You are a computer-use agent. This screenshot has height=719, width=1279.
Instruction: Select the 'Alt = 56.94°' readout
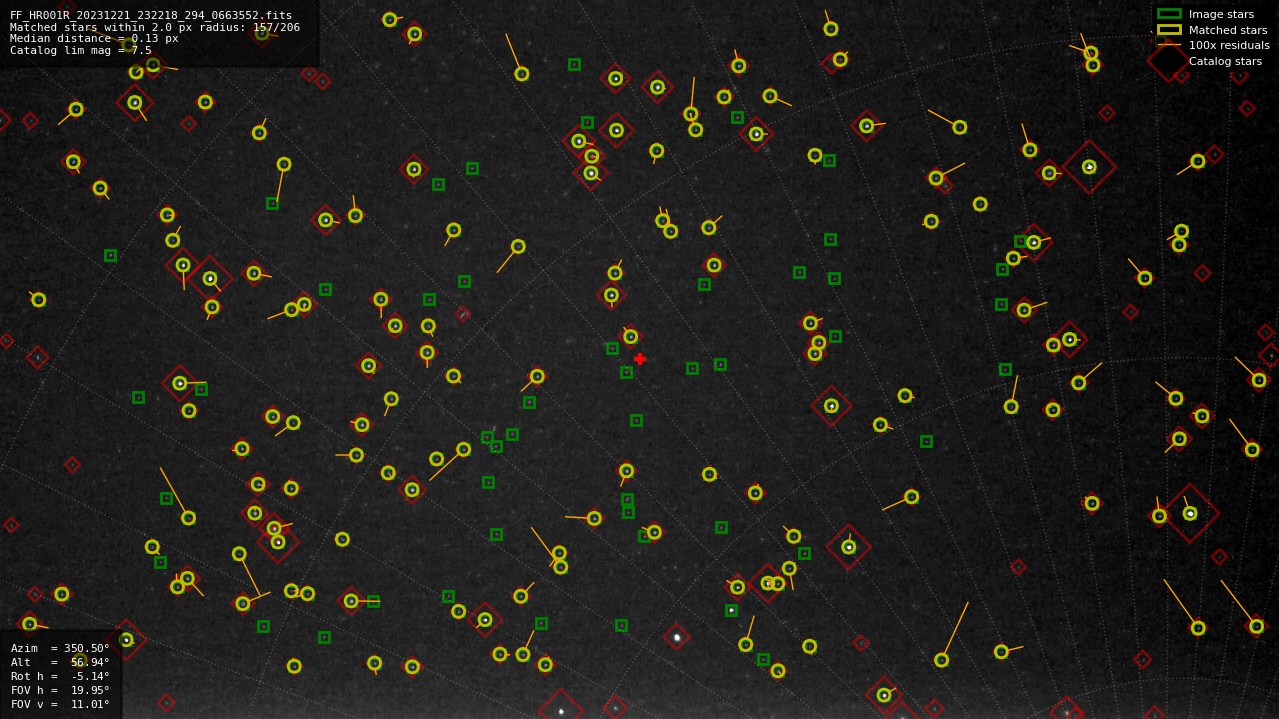coord(60,662)
